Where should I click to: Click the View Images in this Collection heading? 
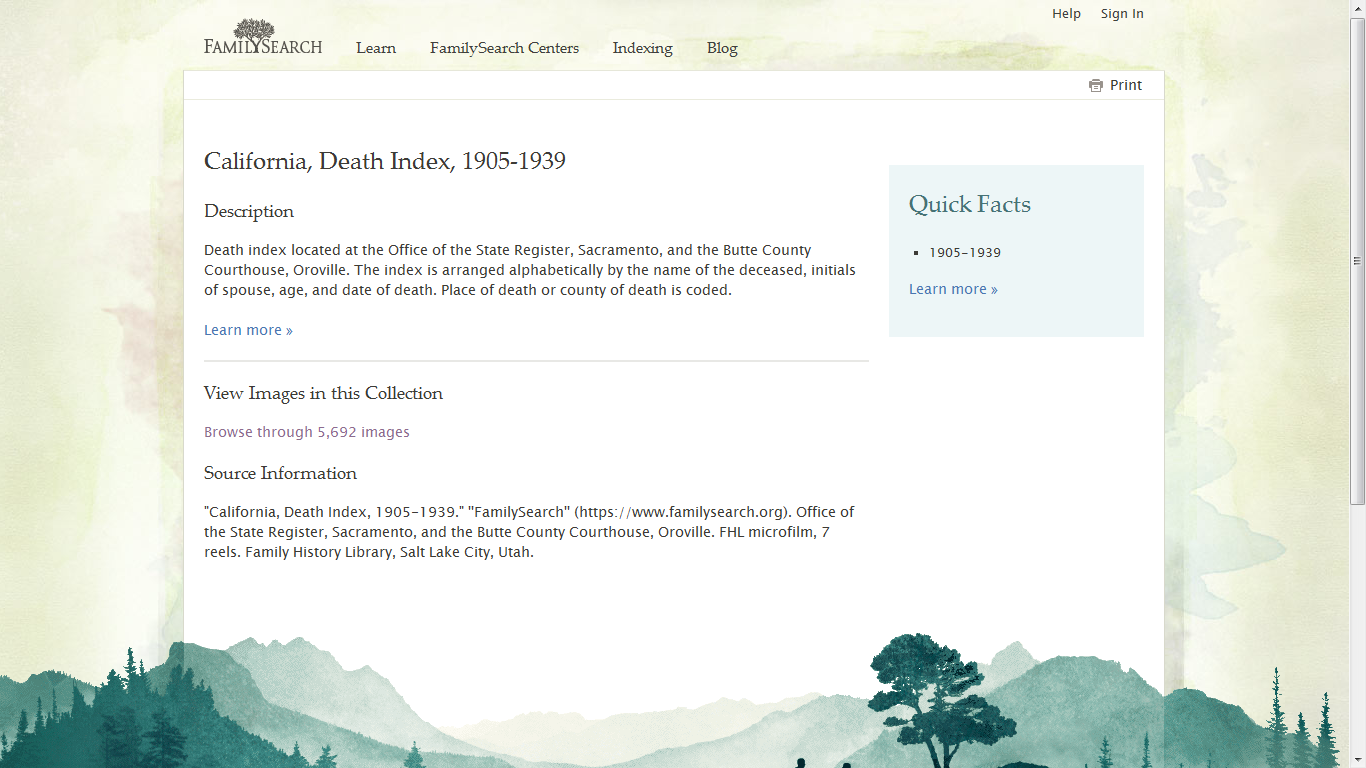[323, 393]
